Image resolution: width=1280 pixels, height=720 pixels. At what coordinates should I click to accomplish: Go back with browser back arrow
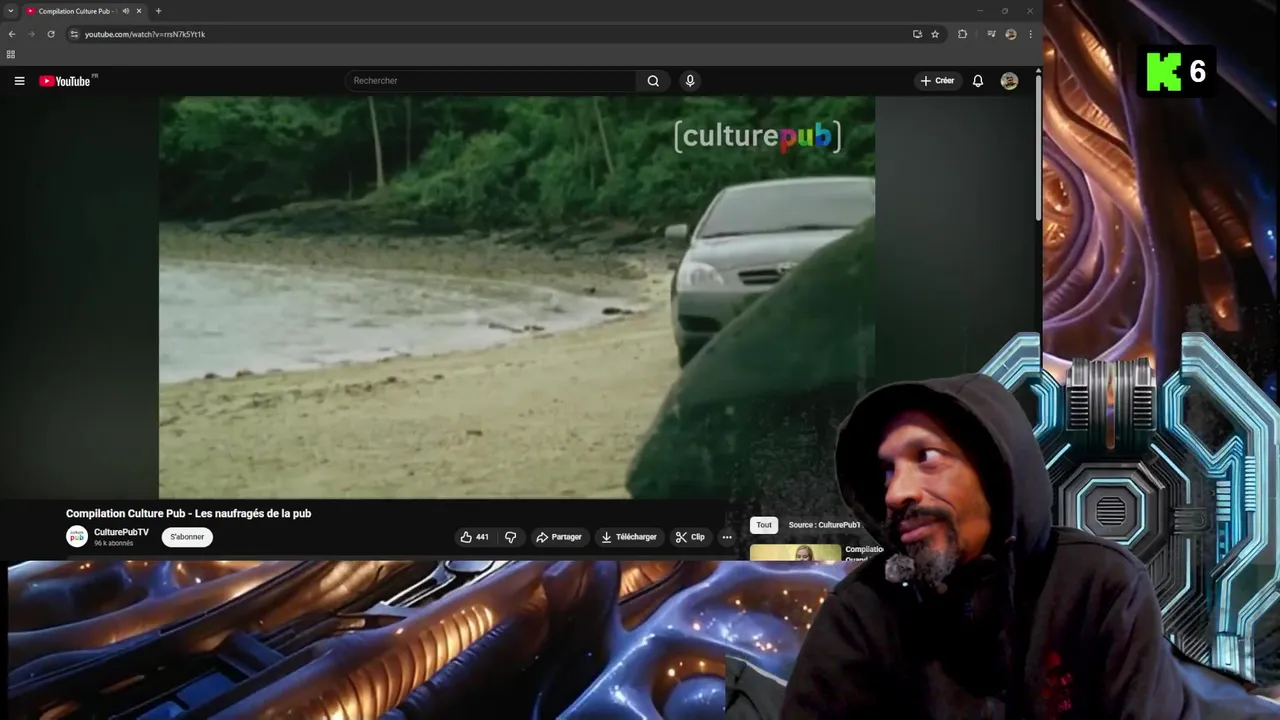click(12, 34)
